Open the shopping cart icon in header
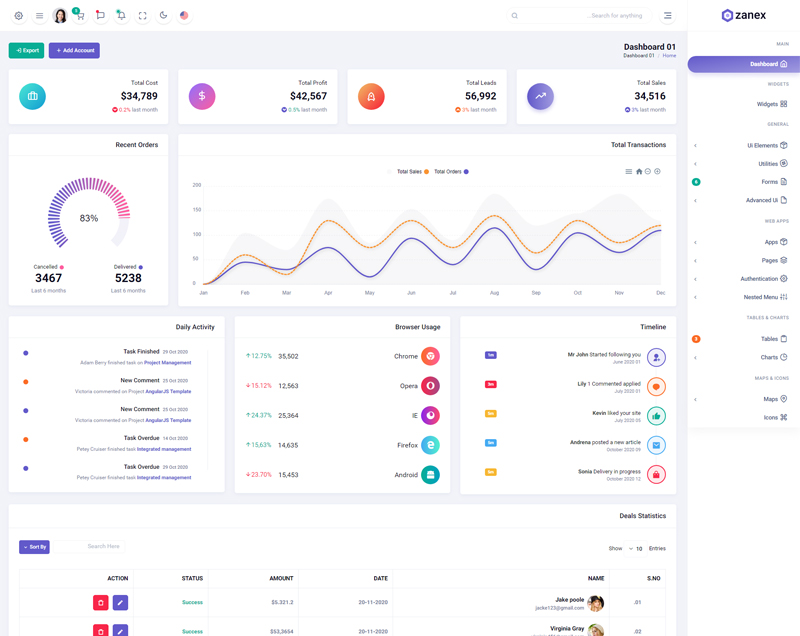 click(x=79, y=16)
